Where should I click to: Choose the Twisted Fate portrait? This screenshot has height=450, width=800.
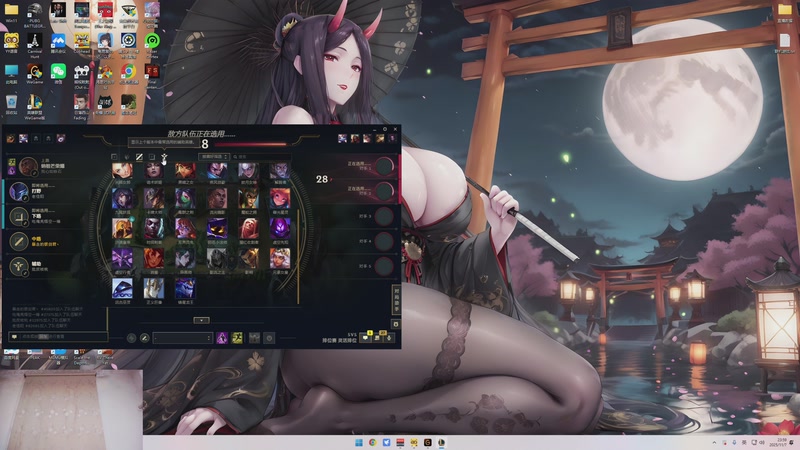pyautogui.click(x=154, y=198)
